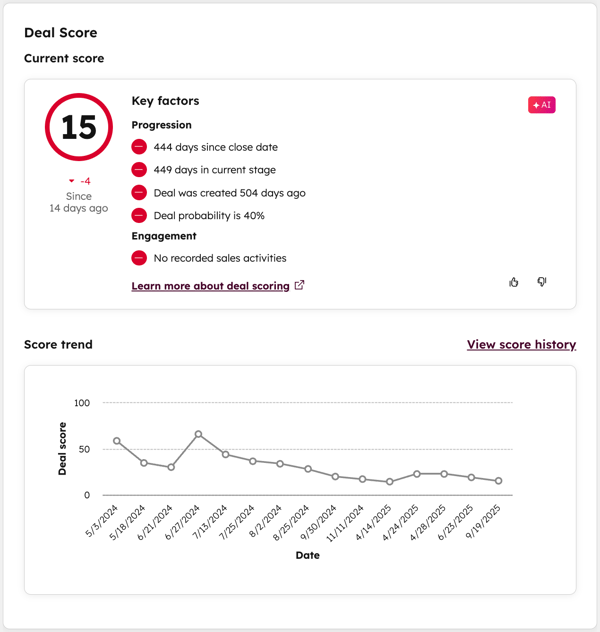Click the red icon beside Deal was created

(x=139, y=193)
